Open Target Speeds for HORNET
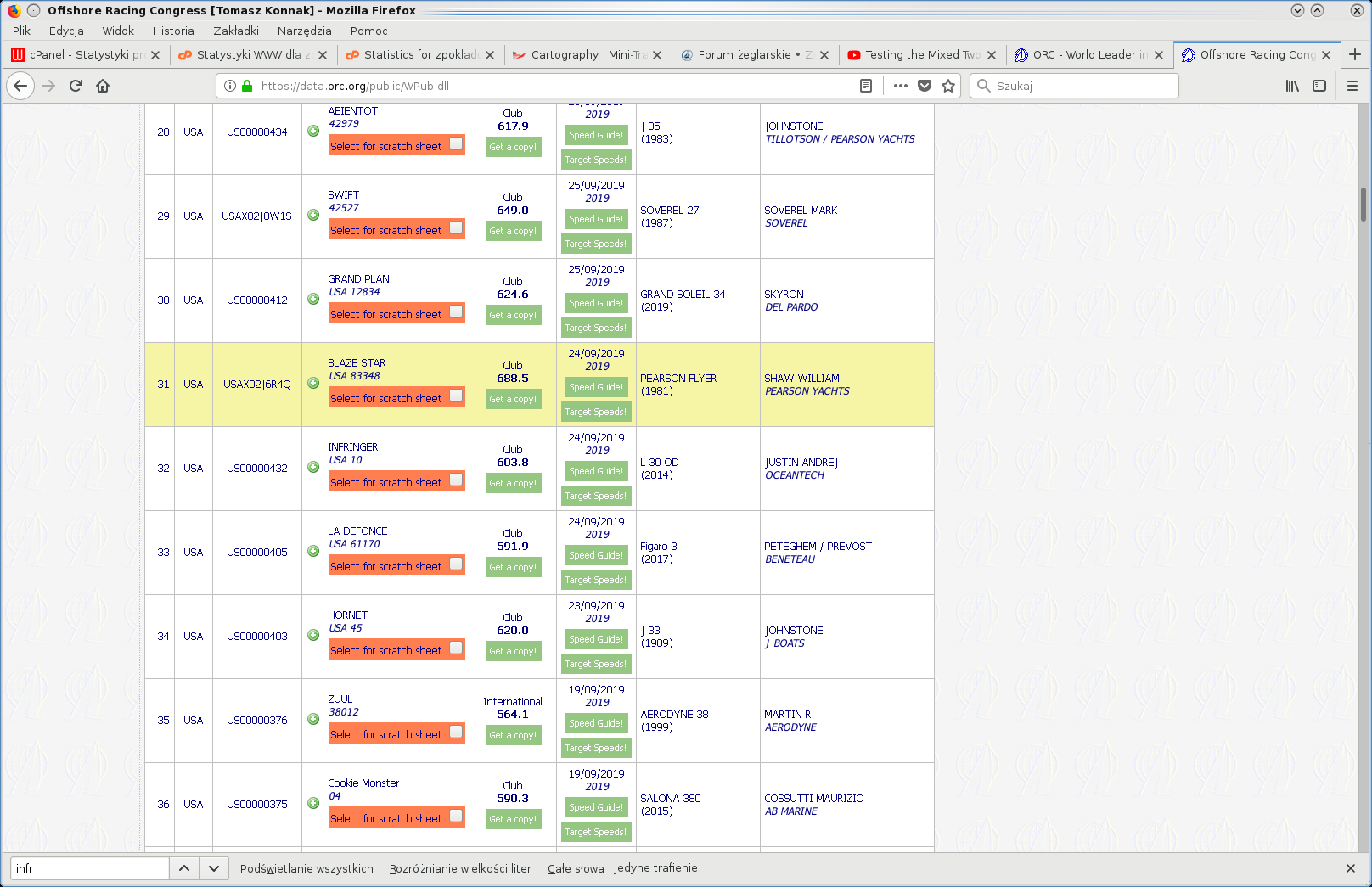The image size is (1372, 887). [x=596, y=664]
